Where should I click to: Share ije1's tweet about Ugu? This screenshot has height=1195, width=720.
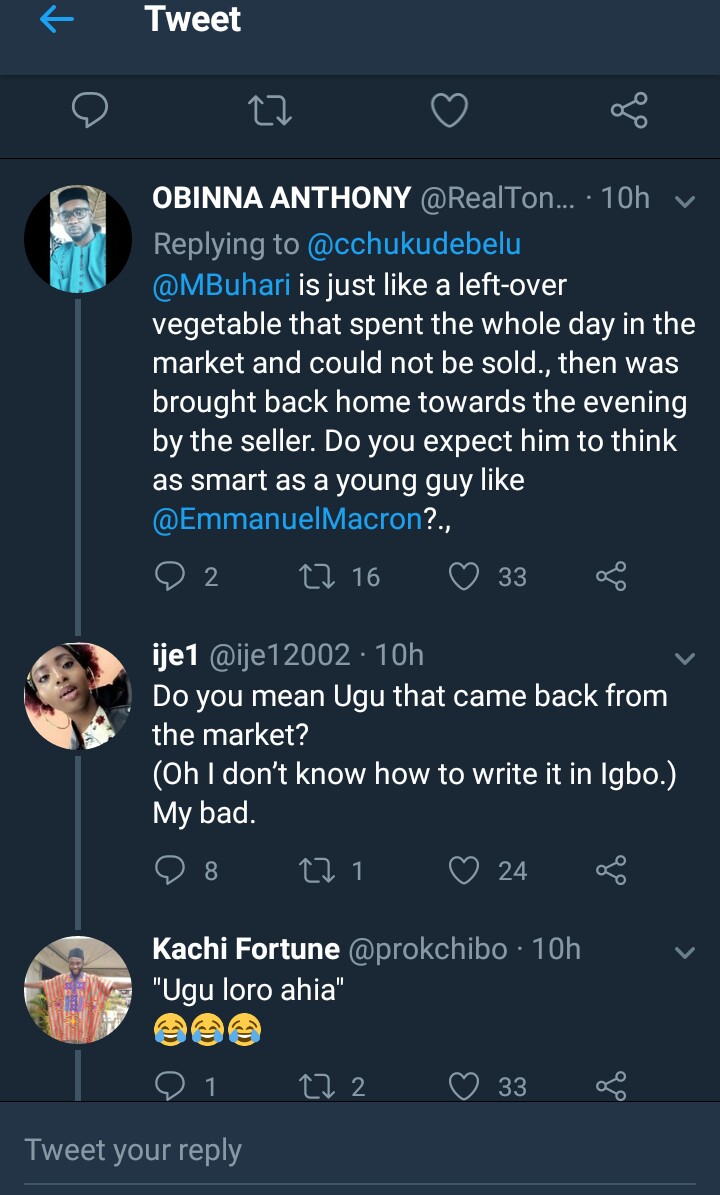point(611,871)
